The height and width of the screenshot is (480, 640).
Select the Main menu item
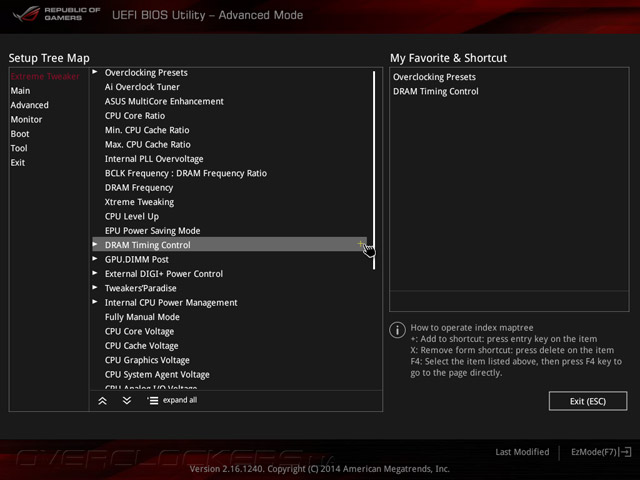click(x=20, y=91)
